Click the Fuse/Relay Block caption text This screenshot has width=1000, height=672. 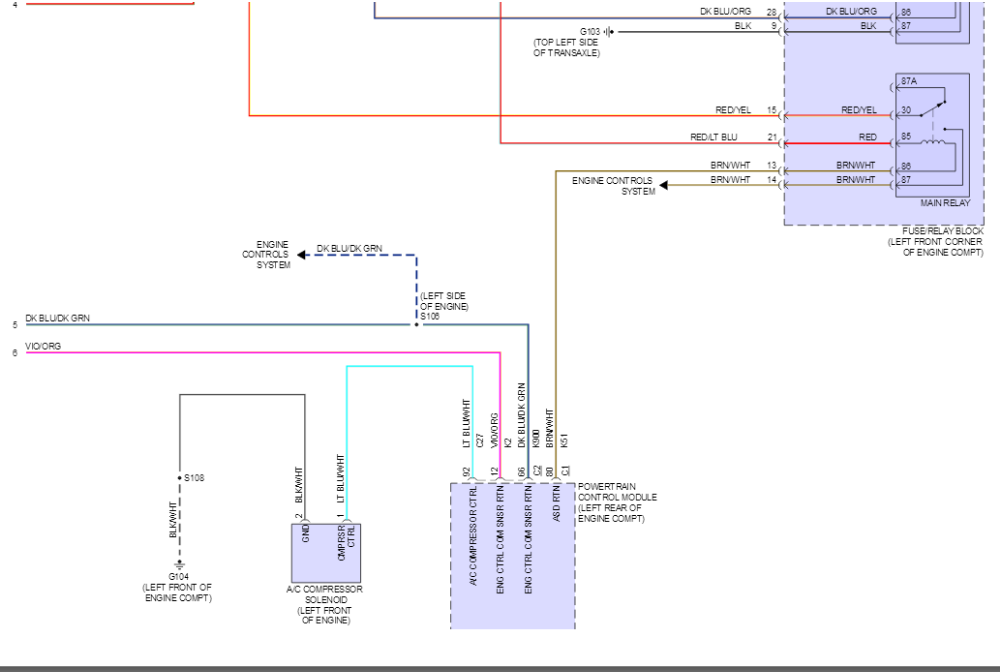tap(934, 242)
